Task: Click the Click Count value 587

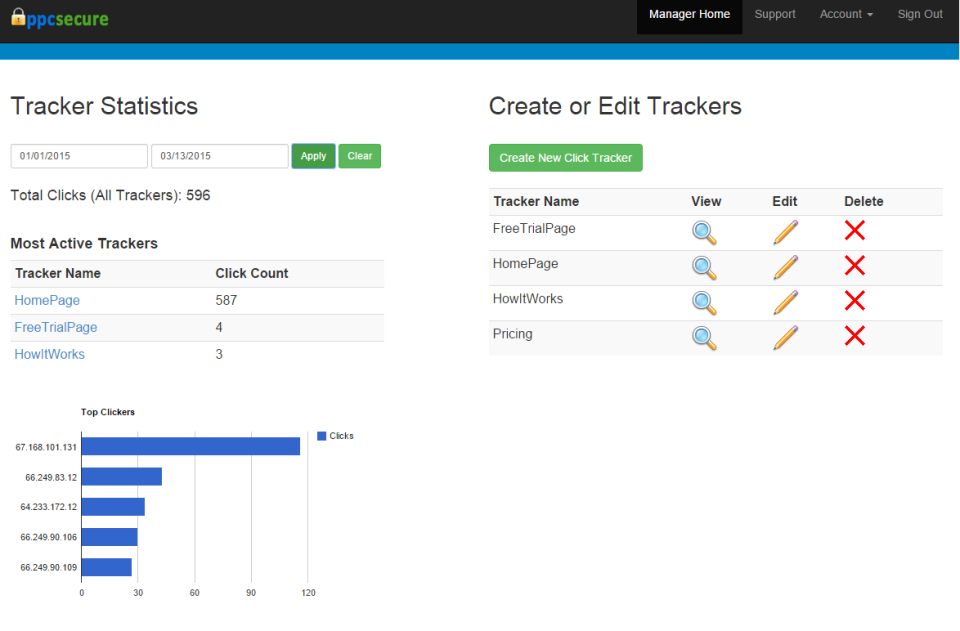Action: pyautogui.click(x=226, y=301)
